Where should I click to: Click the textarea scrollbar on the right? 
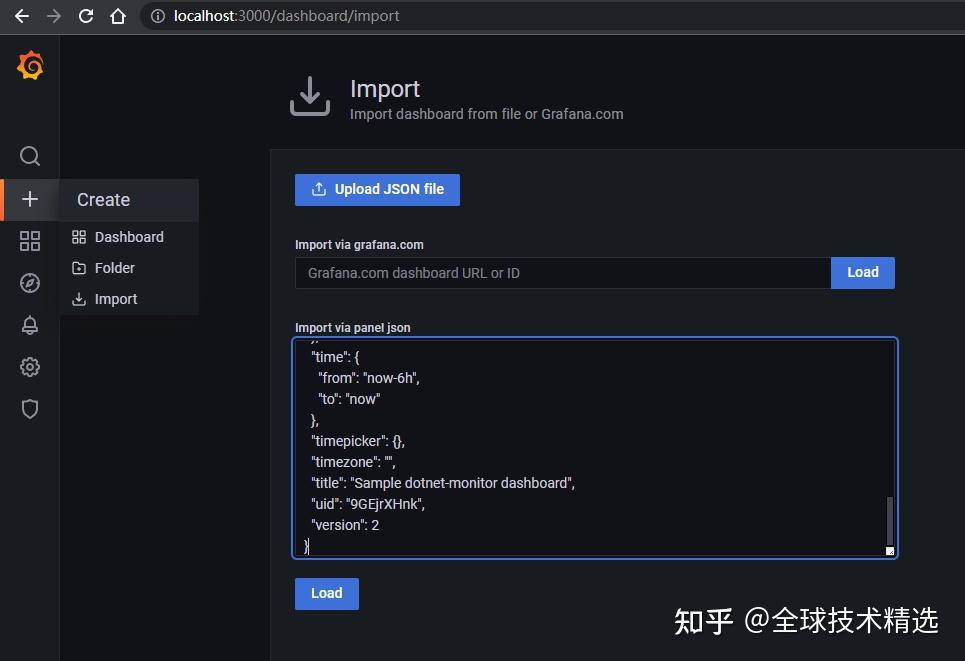point(888,520)
